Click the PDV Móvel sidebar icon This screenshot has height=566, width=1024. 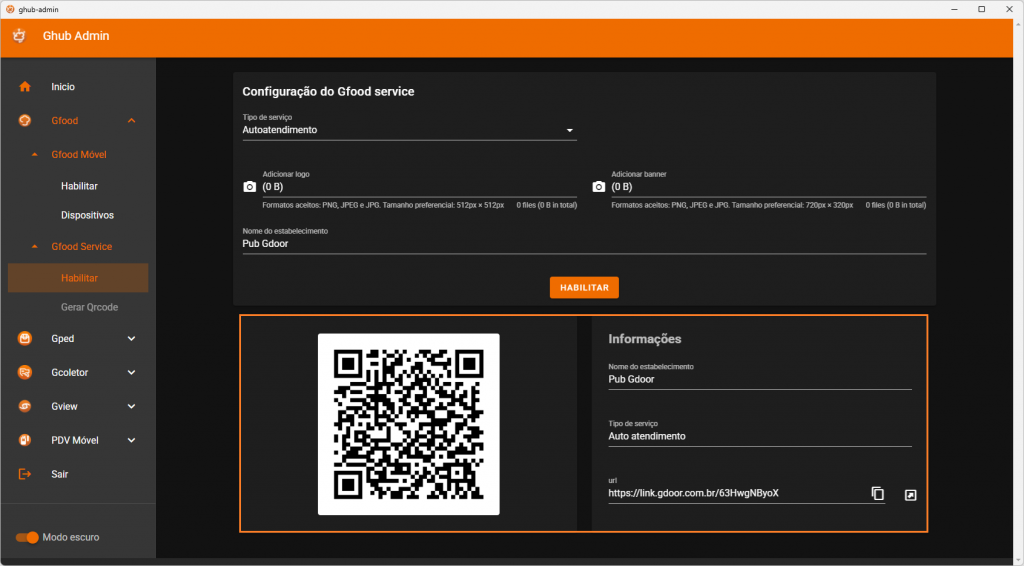[25, 440]
